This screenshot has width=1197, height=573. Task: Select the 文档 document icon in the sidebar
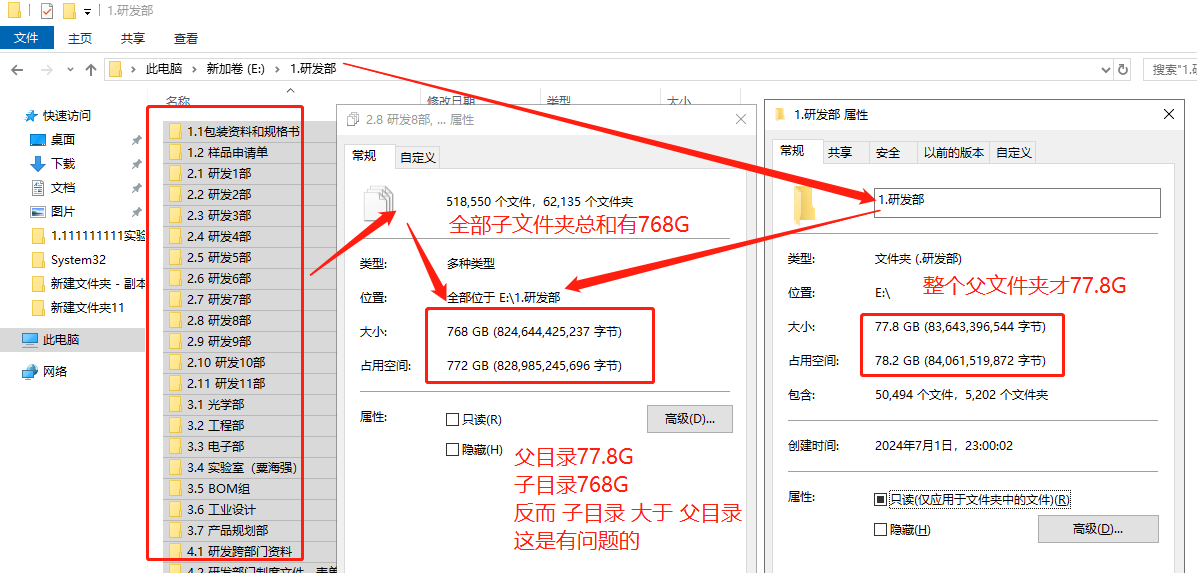click(x=38, y=188)
